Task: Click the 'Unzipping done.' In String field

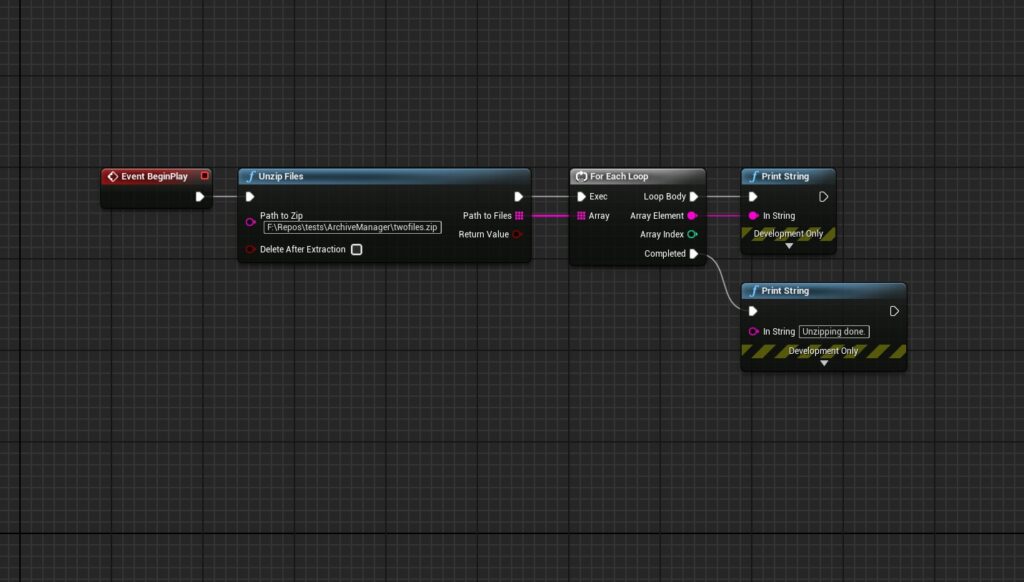Action: [x=834, y=332]
